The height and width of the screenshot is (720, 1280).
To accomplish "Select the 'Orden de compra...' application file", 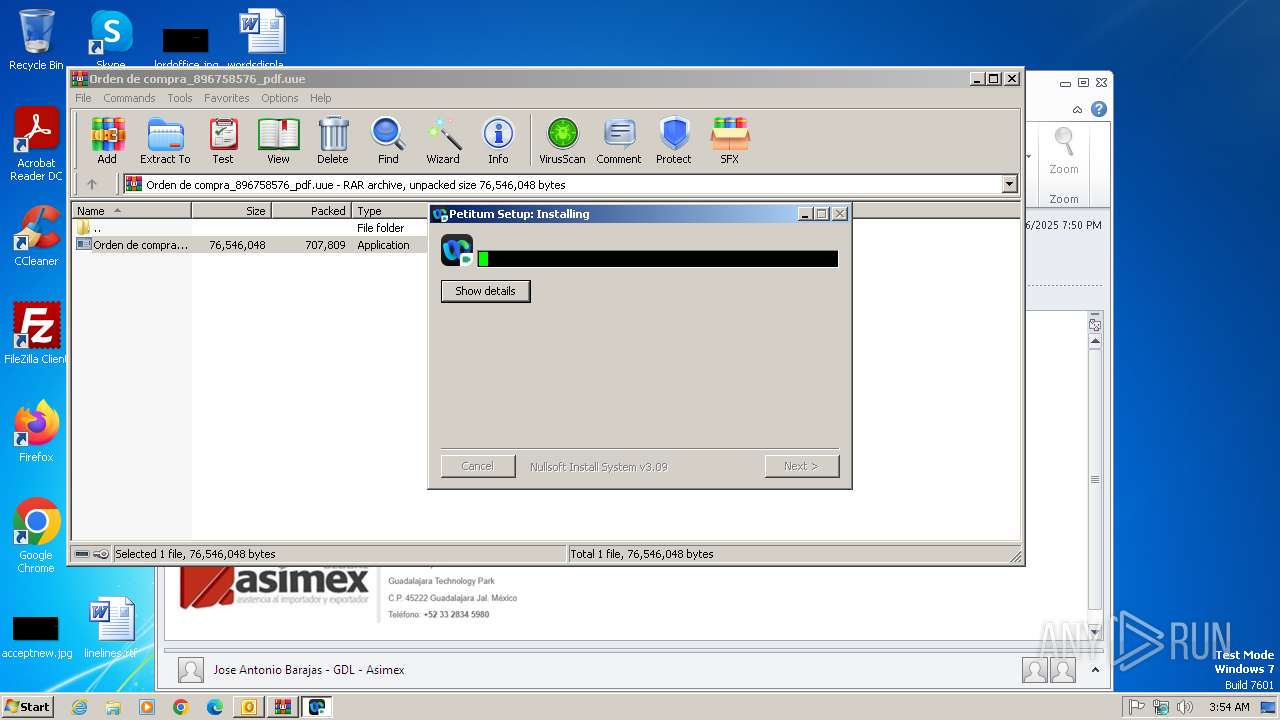I will coord(250,245).
